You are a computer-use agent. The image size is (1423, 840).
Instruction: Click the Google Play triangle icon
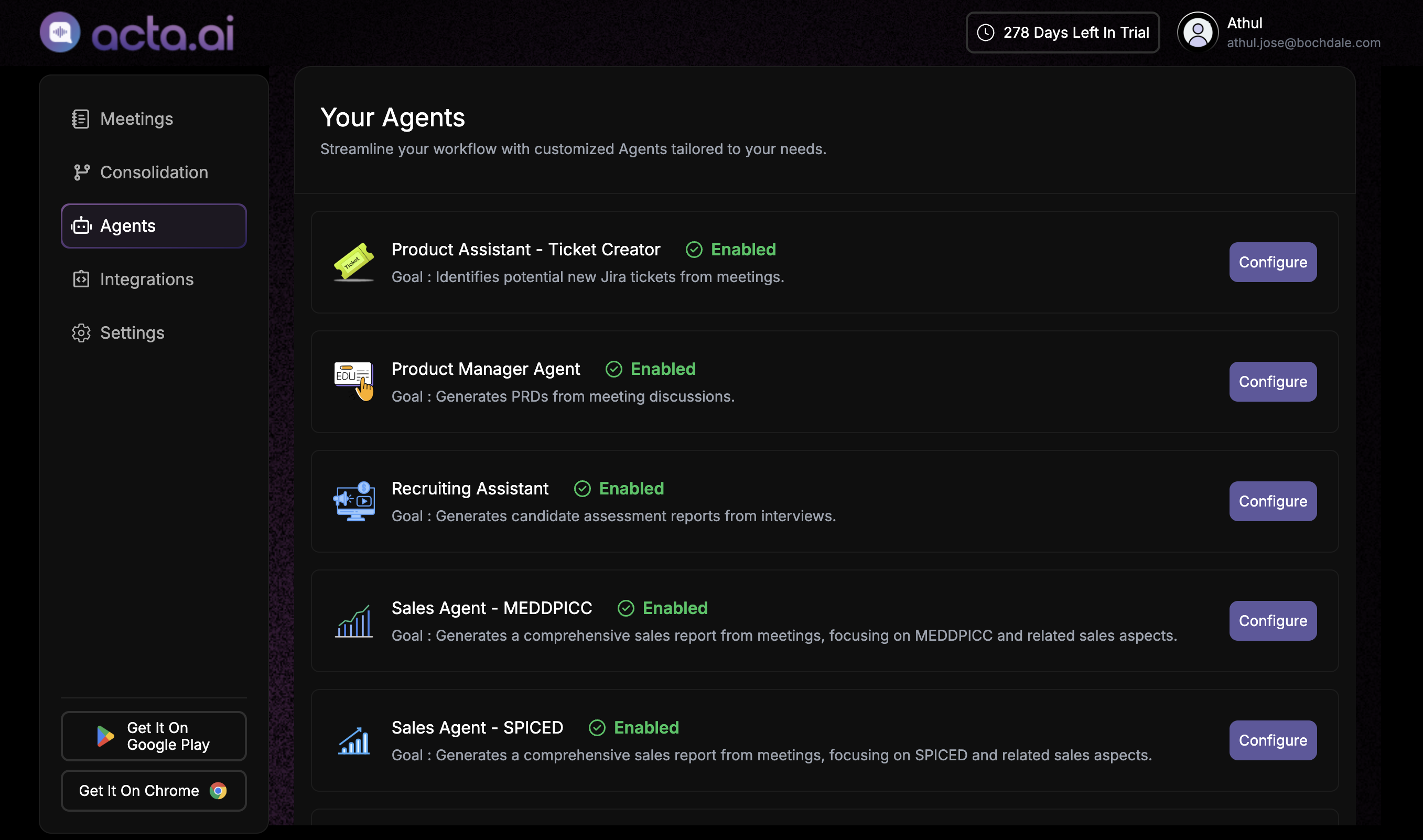coord(105,736)
